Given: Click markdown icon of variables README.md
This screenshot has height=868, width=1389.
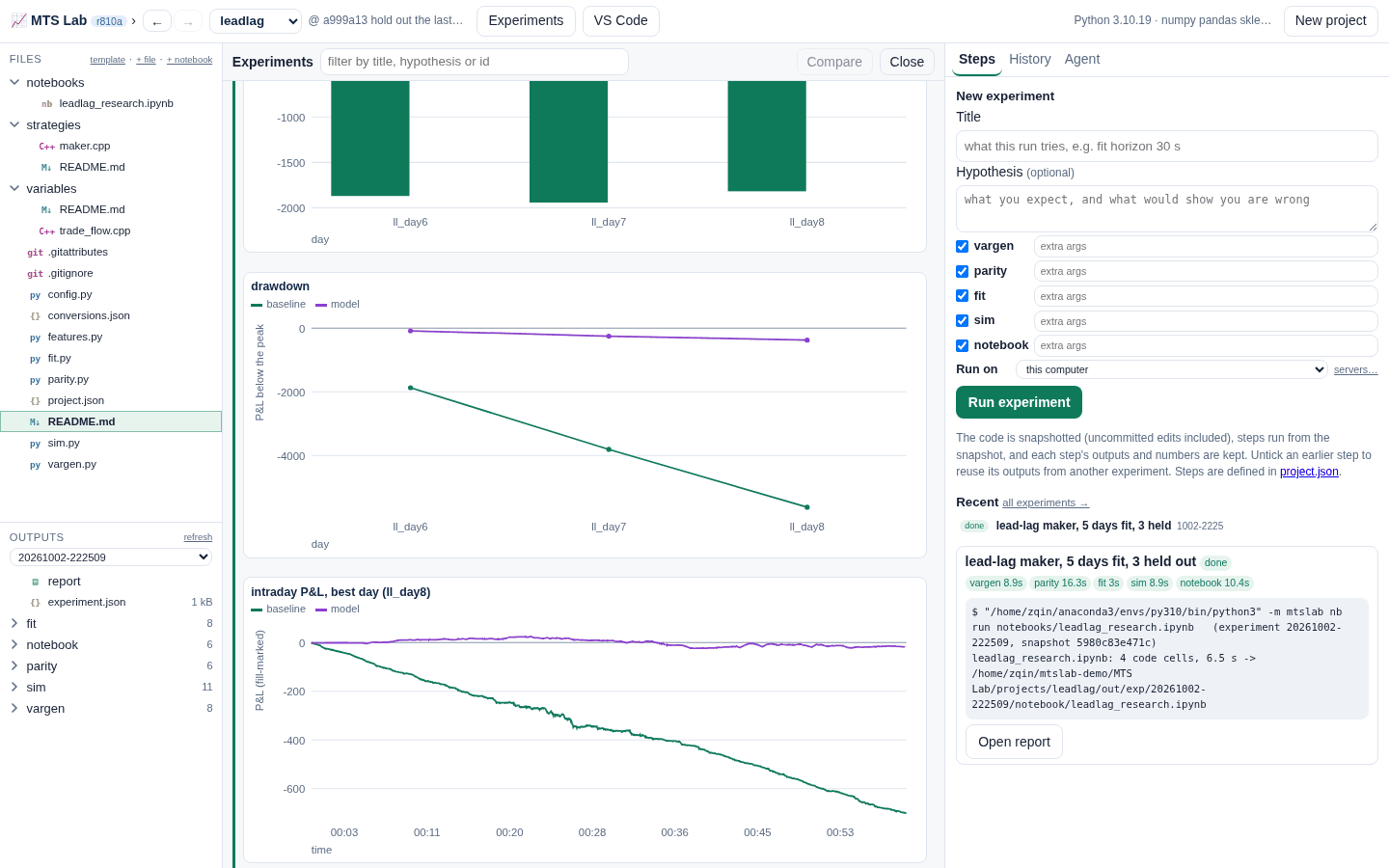Looking at the screenshot, I should [x=46, y=209].
